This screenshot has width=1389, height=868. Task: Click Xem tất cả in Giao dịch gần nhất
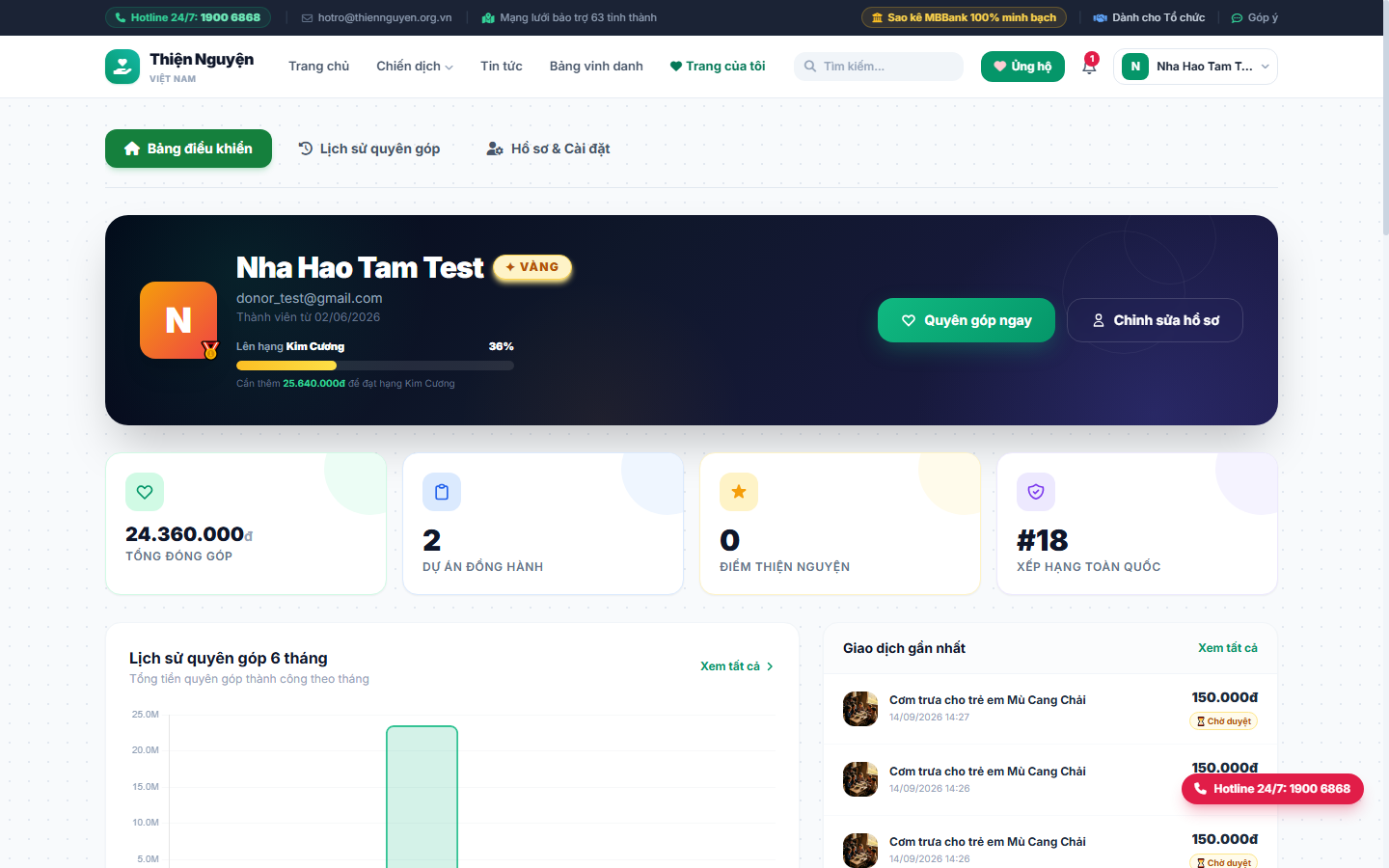click(1228, 648)
